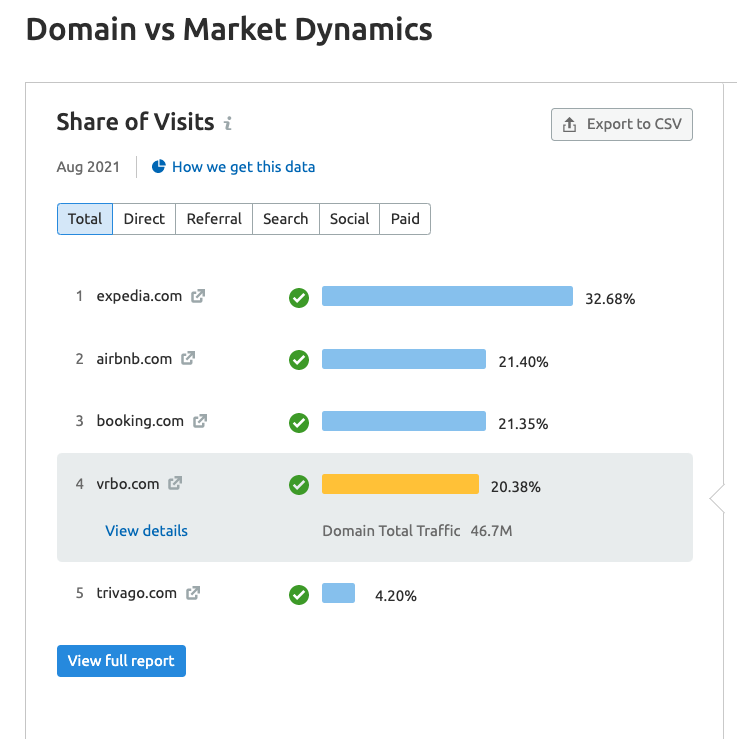Open vrbo.com external link icon

(175, 483)
